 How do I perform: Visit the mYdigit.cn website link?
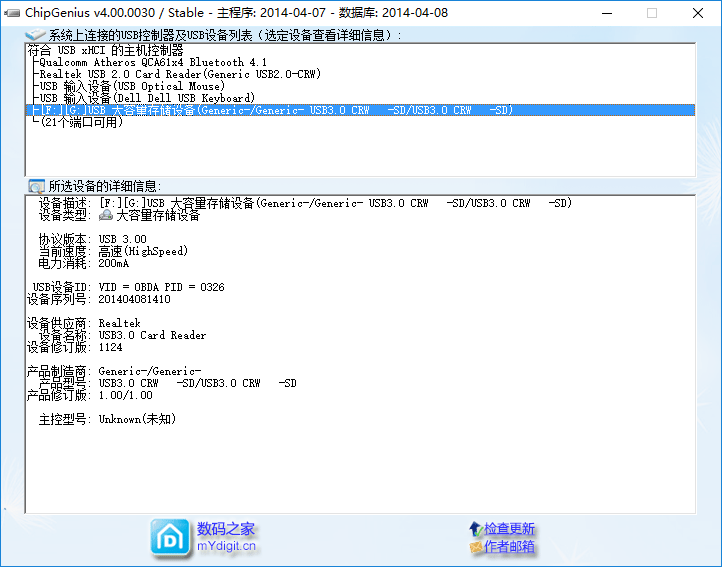coord(226,546)
